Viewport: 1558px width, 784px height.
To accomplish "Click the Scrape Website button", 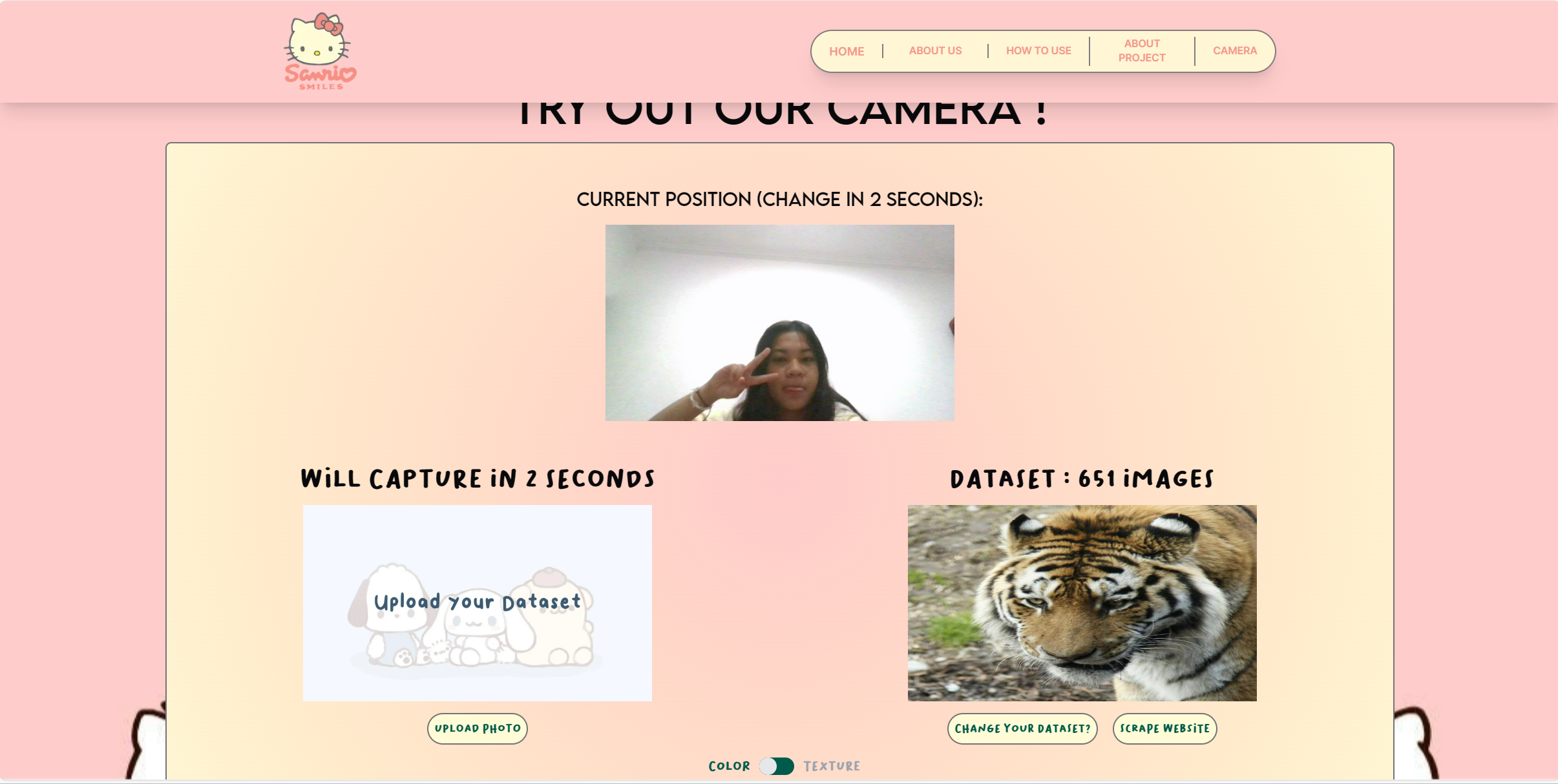I will (1164, 728).
